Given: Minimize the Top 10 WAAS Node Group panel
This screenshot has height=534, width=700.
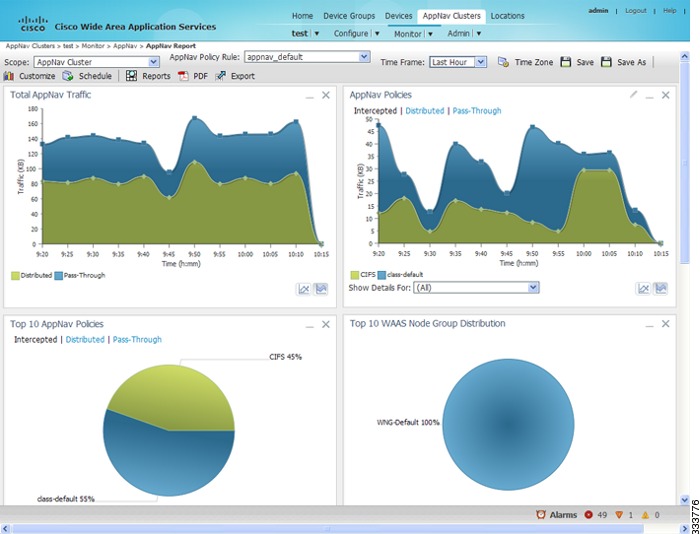Looking at the screenshot, I should point(650,325).
